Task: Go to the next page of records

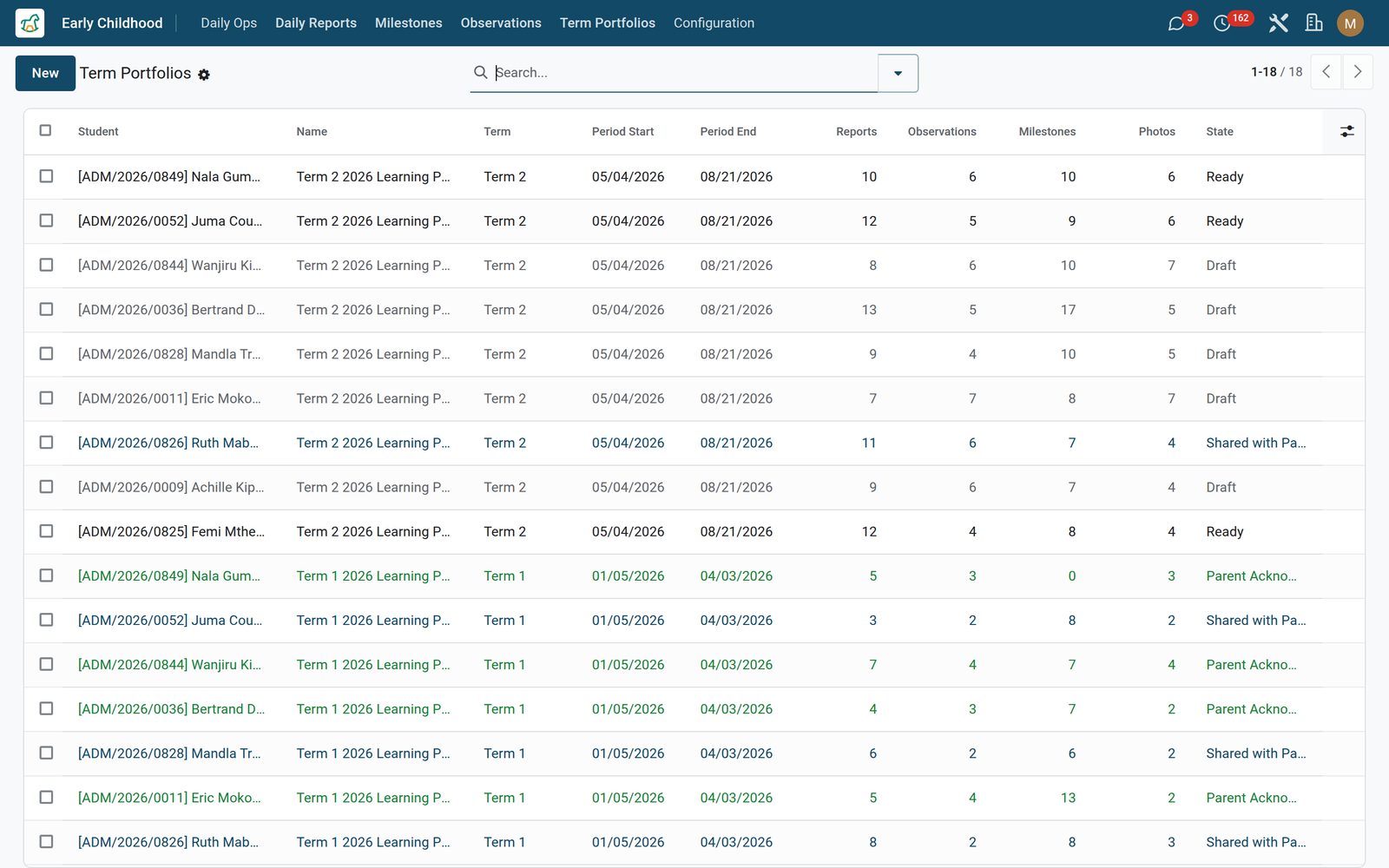Action: 1358,72
